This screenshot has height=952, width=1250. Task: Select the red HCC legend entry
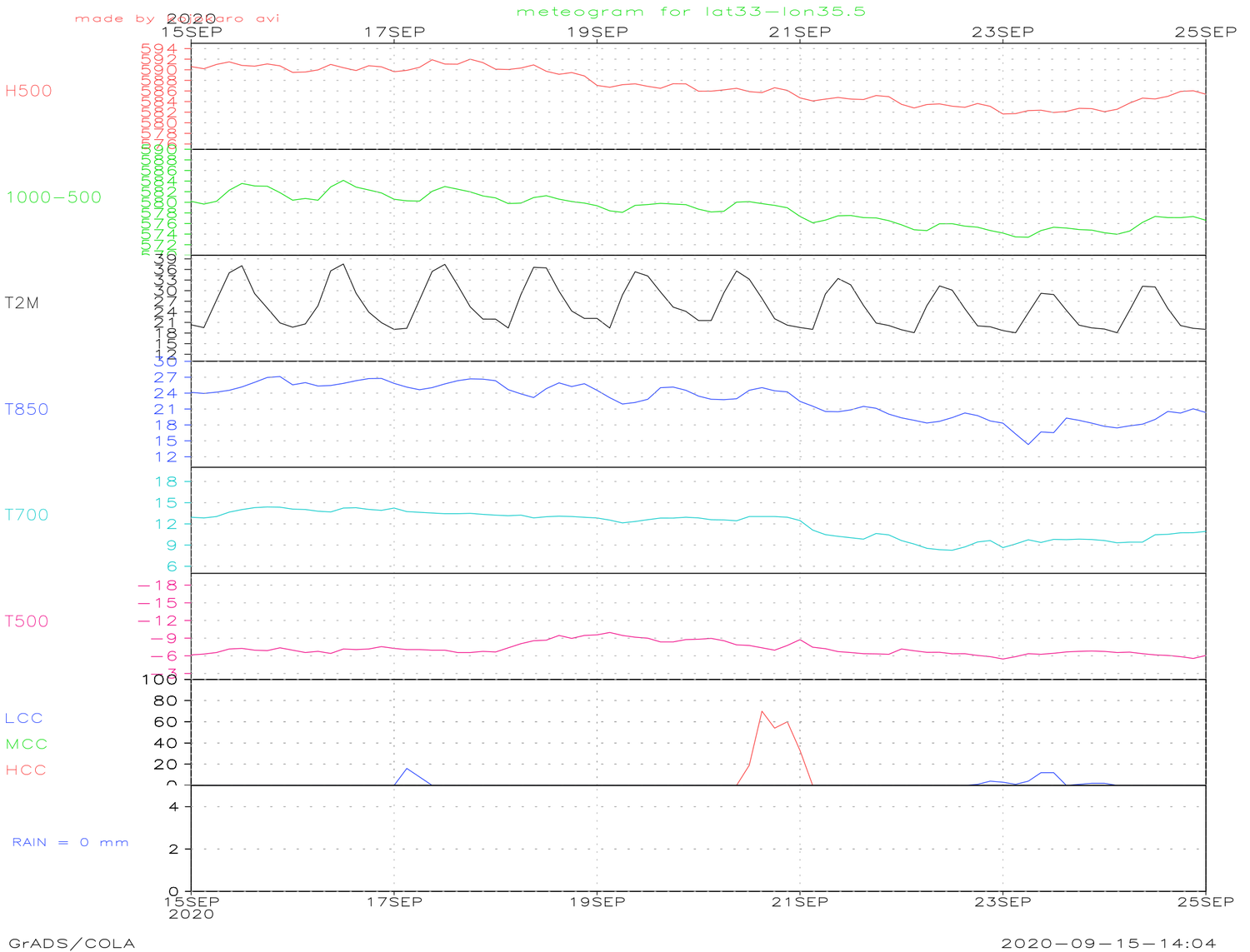(x=26, y=770)
